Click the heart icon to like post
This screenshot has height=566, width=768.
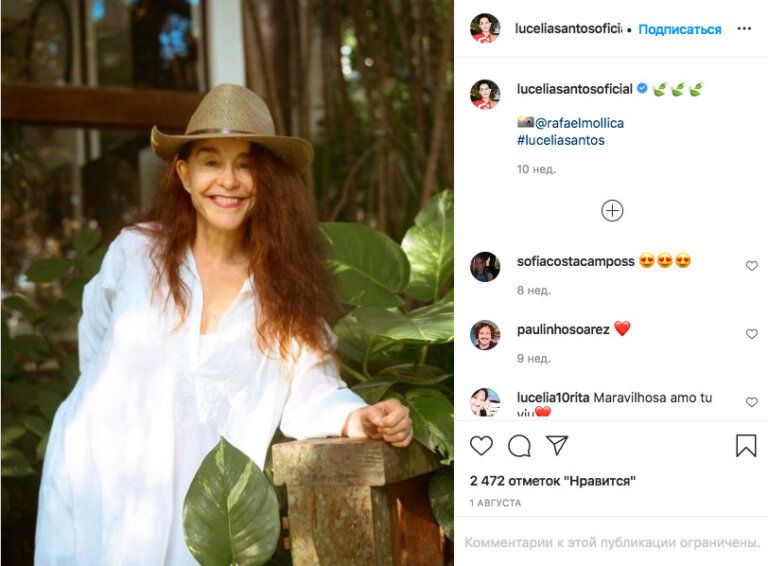coord(481,446)
